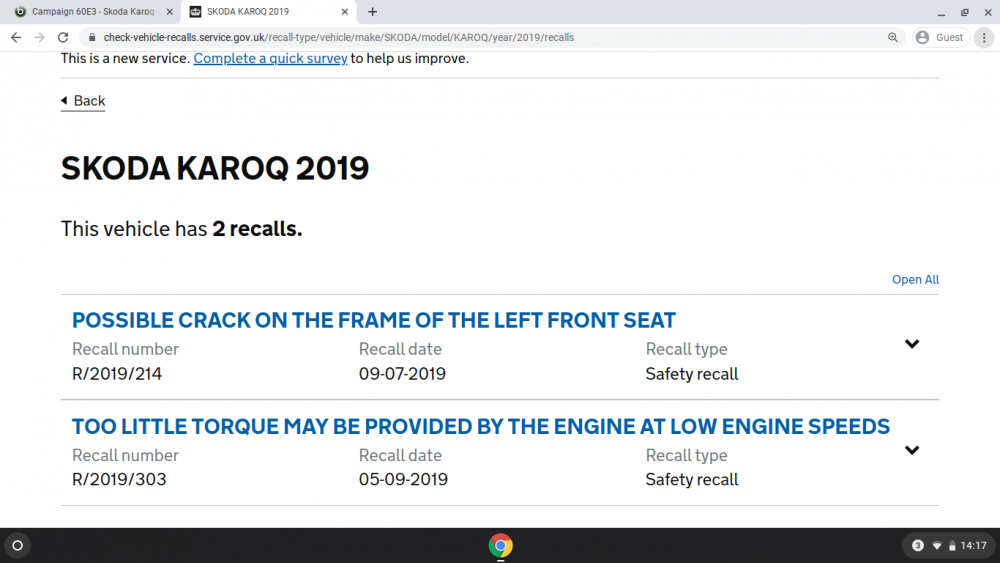Expand chevron for recall R/2019/214
This screenshot has width=1000, height=563.
point(912,344)
